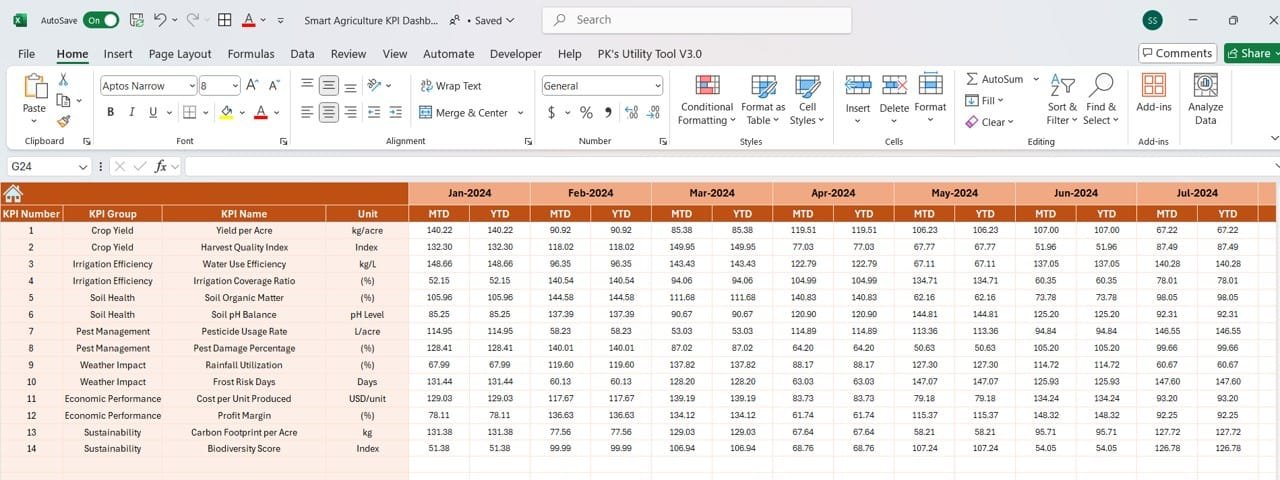Toggle Merge & Center
Screen dimensions: 1280x480
[464, 113]
